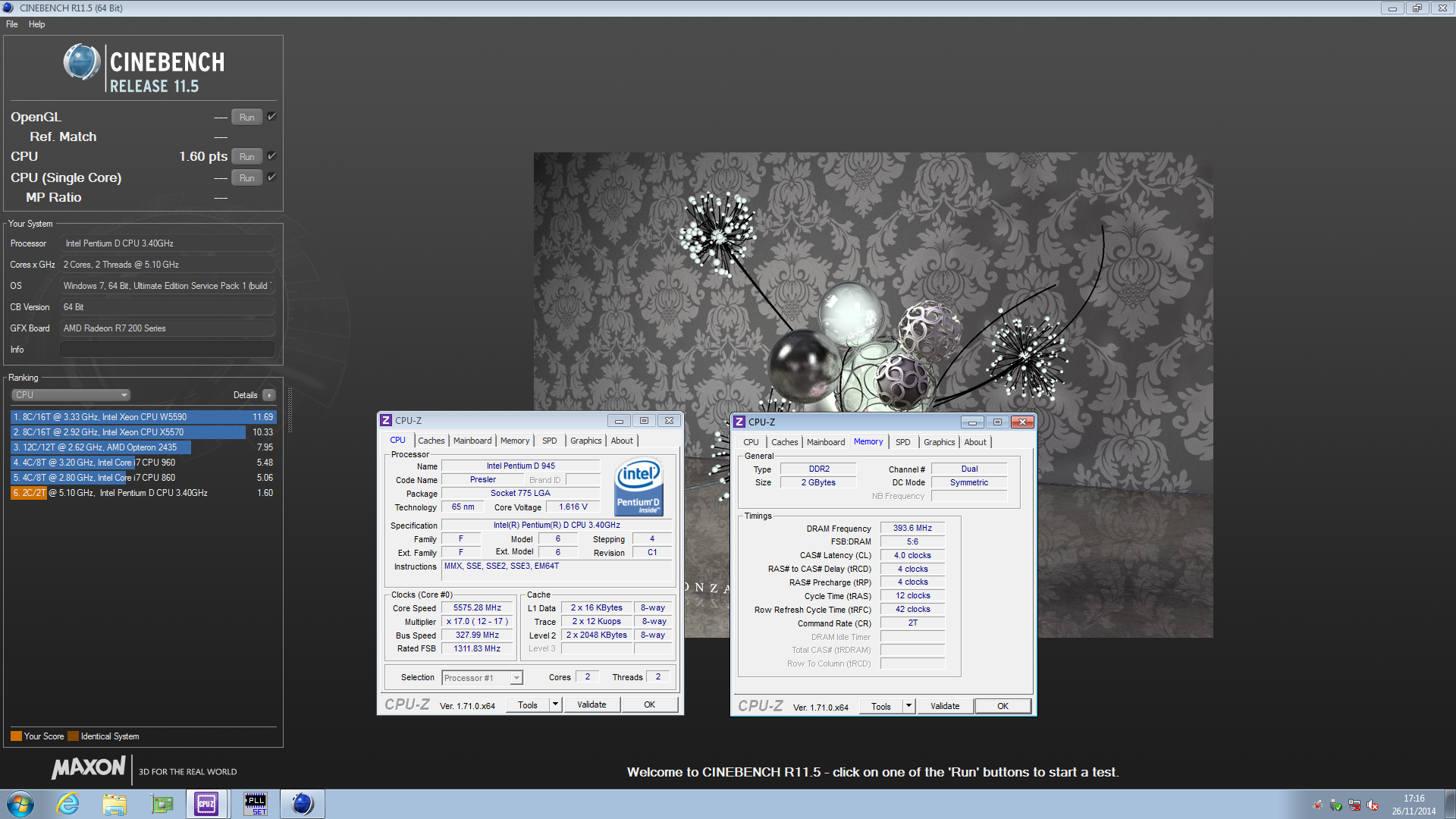Select the Intel Xeon CPU W5590 ranking row
The height and width of the screenshot is (819, 1456).
click(x=143, y=417)
